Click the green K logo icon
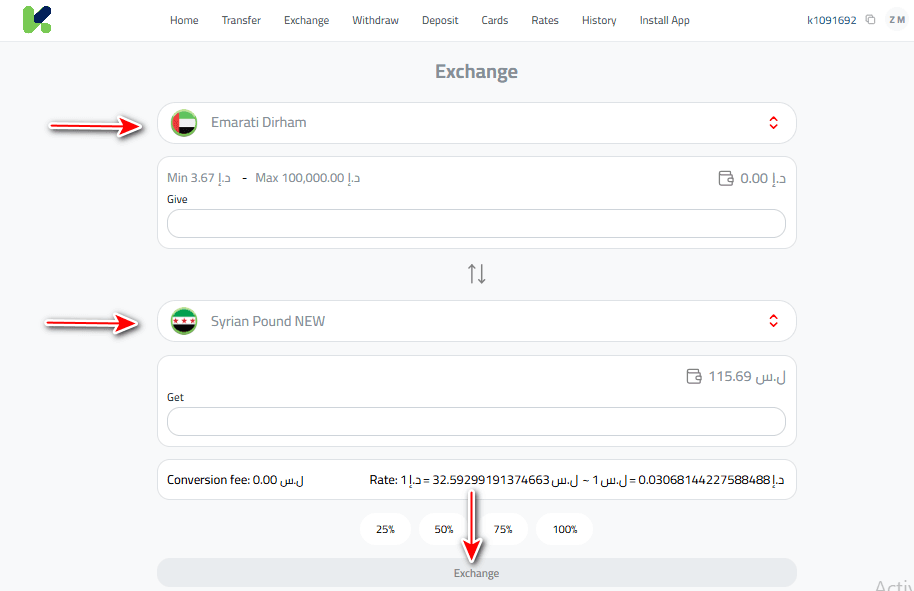 37,20
